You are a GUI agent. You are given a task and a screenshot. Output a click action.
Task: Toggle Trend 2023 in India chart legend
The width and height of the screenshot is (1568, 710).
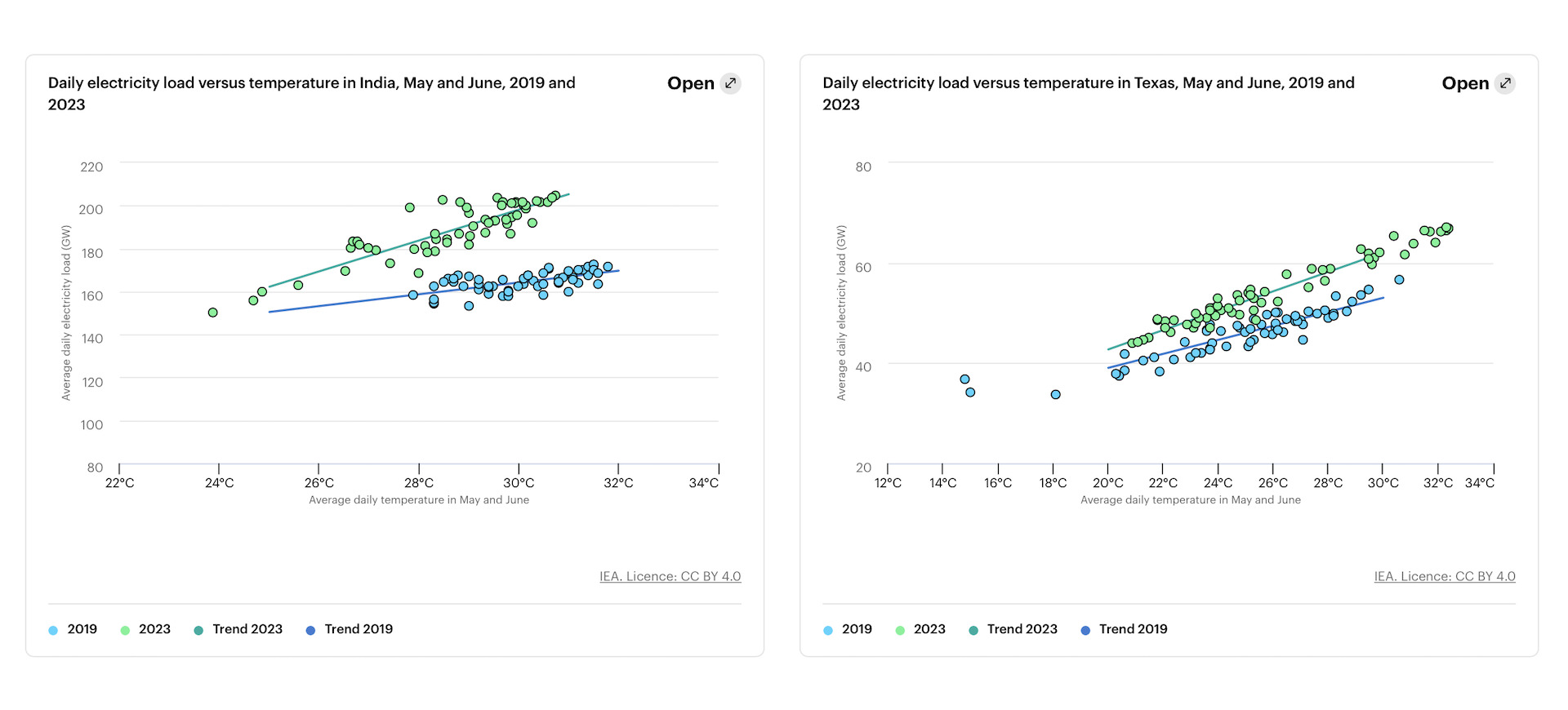point(247,629)
